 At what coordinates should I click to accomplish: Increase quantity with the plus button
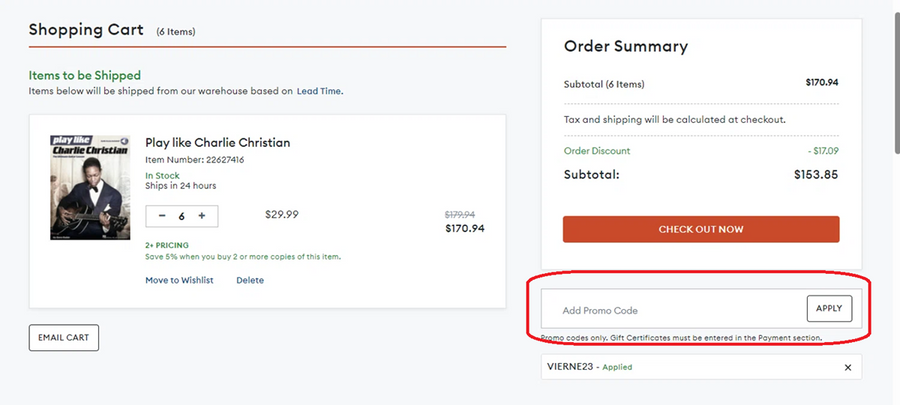(201, 216)
